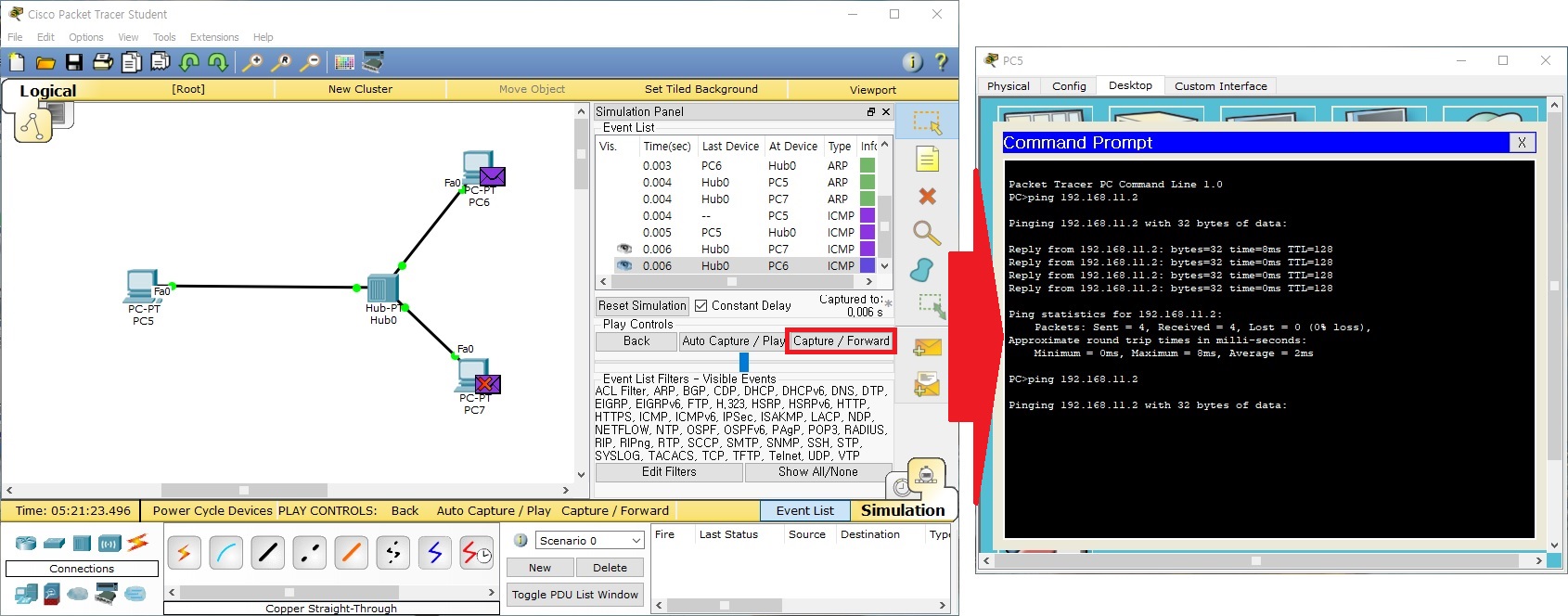Click the Undo green arrow icon
This screenshot has width=1568, height=616.
pyautogui.click(x=189, y=62)
